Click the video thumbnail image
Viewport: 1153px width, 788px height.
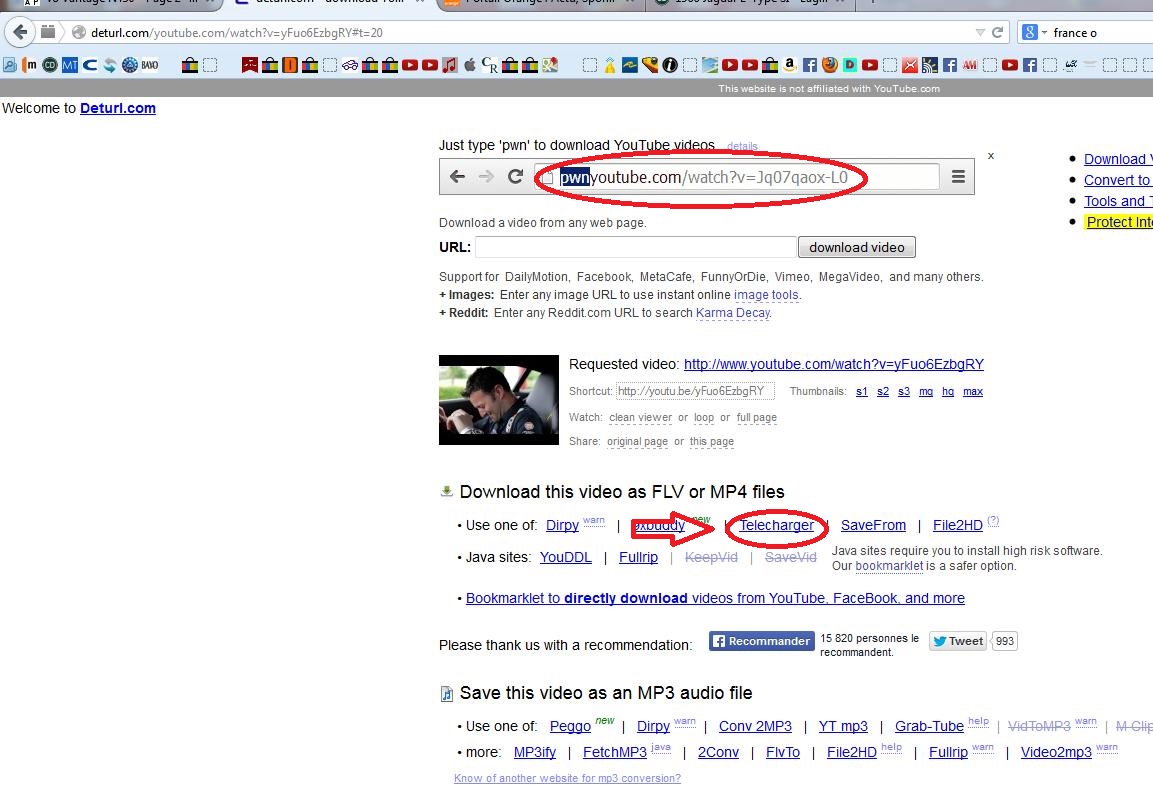pos(499,400)
